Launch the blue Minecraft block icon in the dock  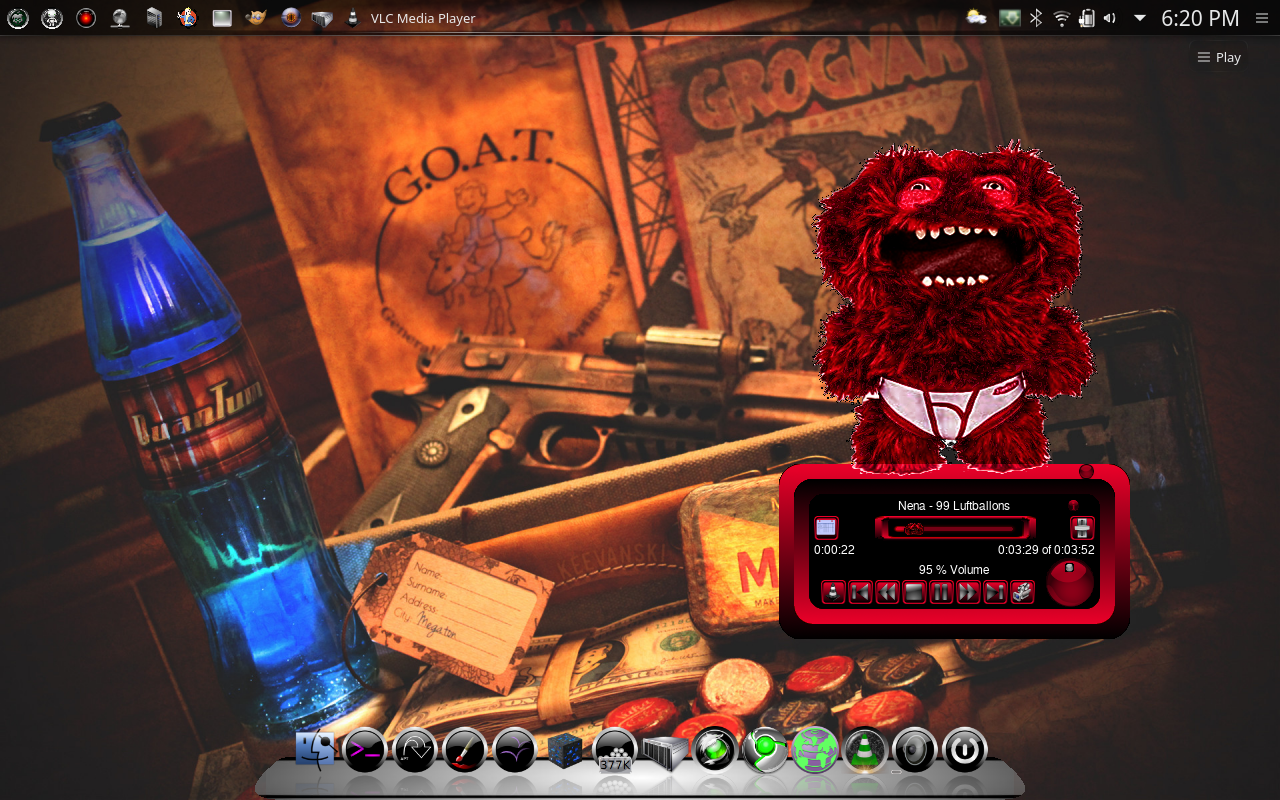pos(565,750)
